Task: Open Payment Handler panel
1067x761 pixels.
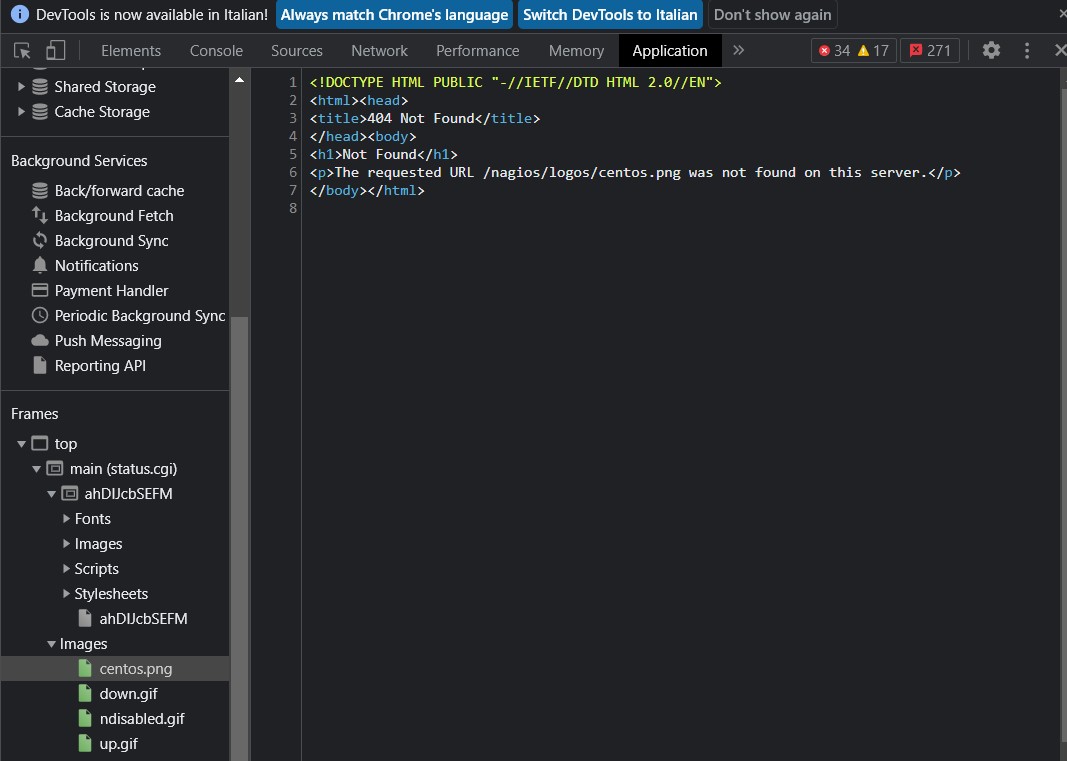Action: (x=111, y=291)
